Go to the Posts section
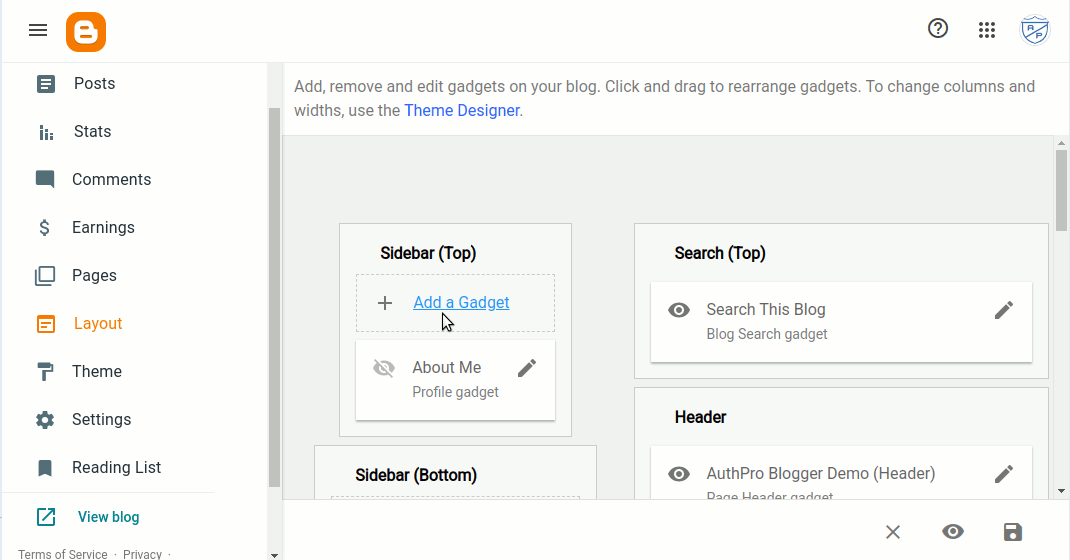Screen dimensions: 1070x560 coord(94,84)
